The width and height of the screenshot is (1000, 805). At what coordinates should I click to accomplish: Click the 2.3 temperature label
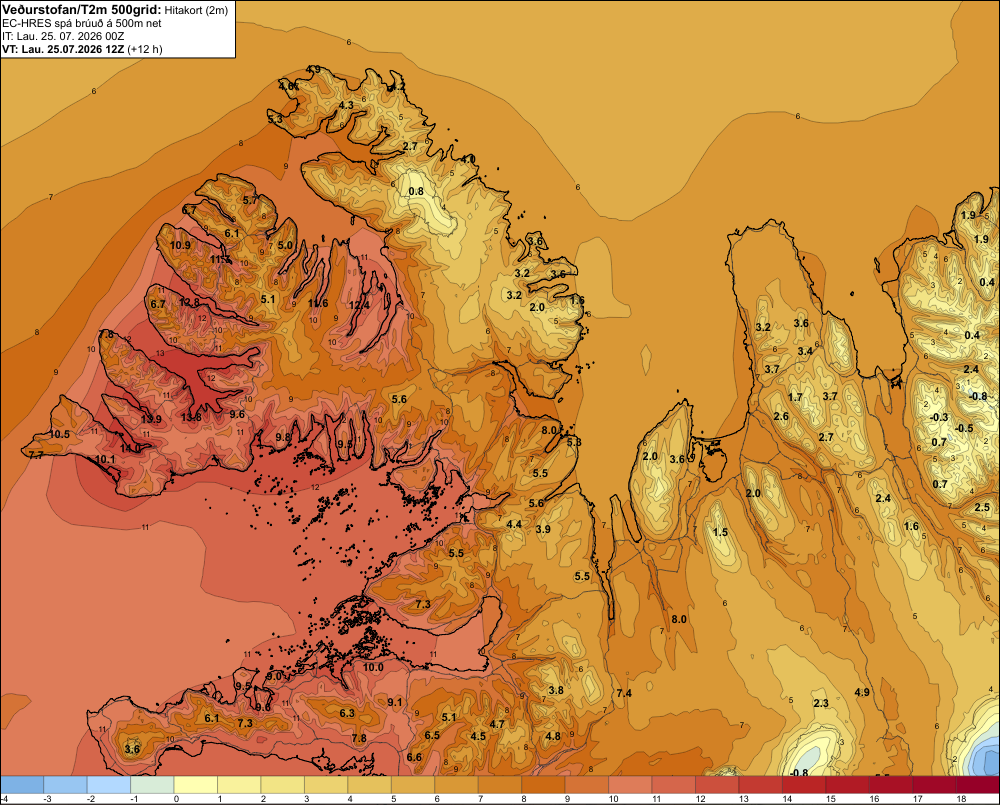821,703
